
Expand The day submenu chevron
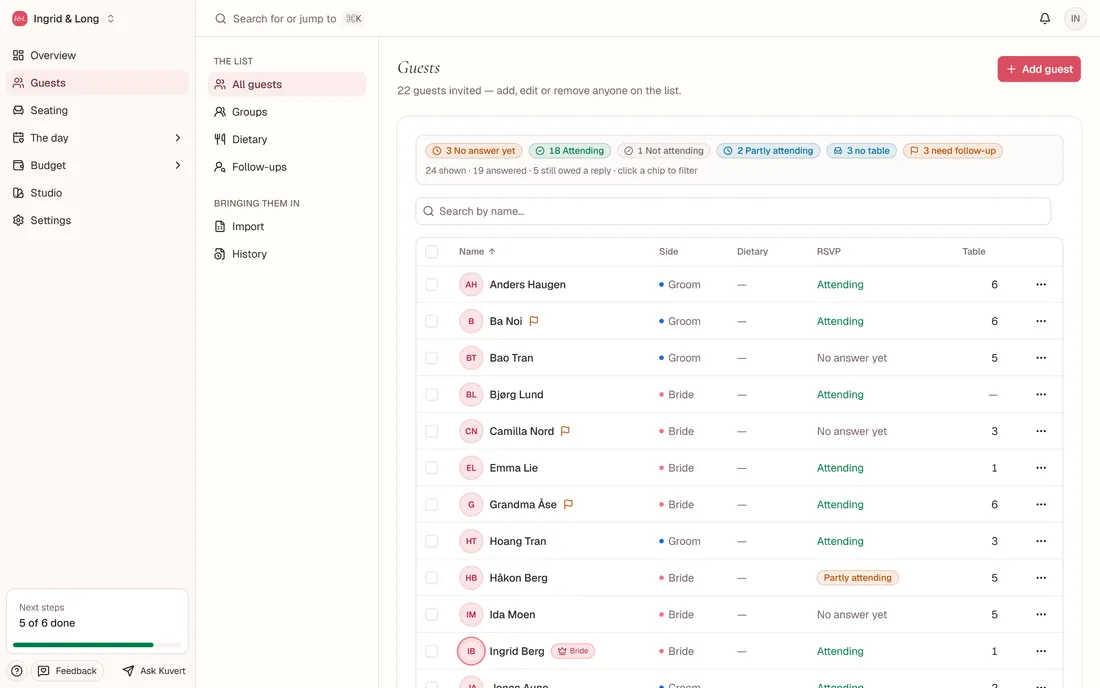(x=177, y=138)
